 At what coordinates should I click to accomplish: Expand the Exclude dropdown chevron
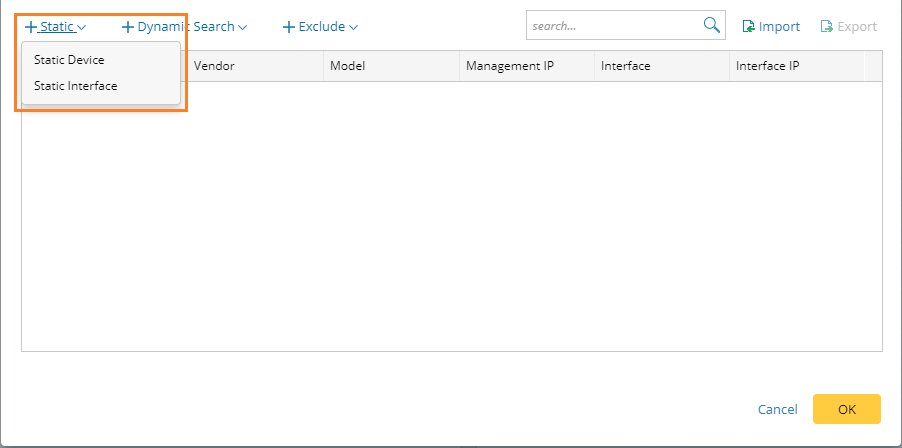pyautogui.click(x=353, y=28)
